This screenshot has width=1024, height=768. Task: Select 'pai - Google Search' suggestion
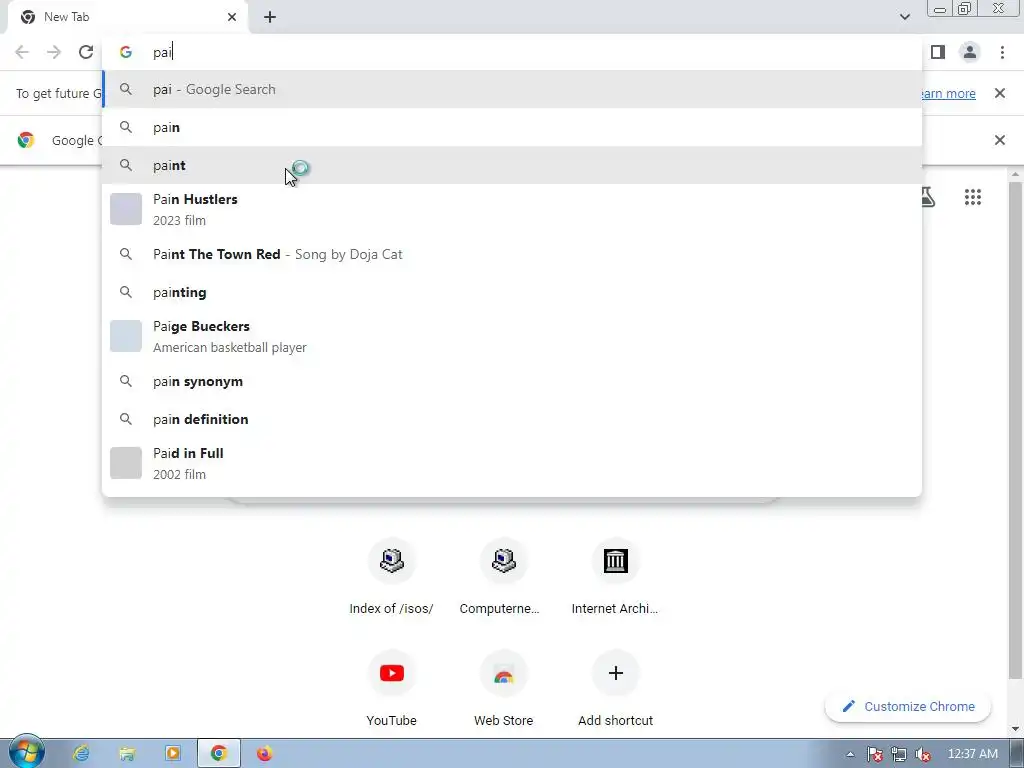coord(512,89)
